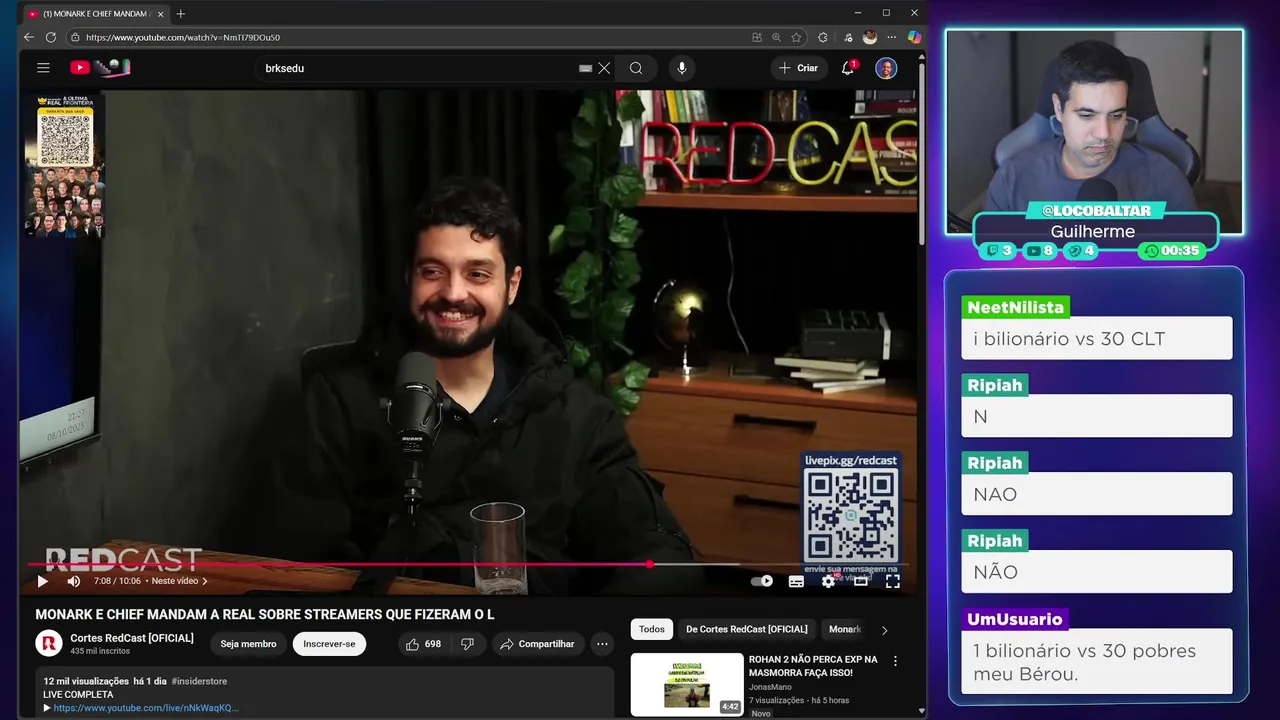Image resolution: width=1280 pixels, height=720 pixels.
Task: Open the browser zoom magnifier in address bar
Action: point(776,37)
